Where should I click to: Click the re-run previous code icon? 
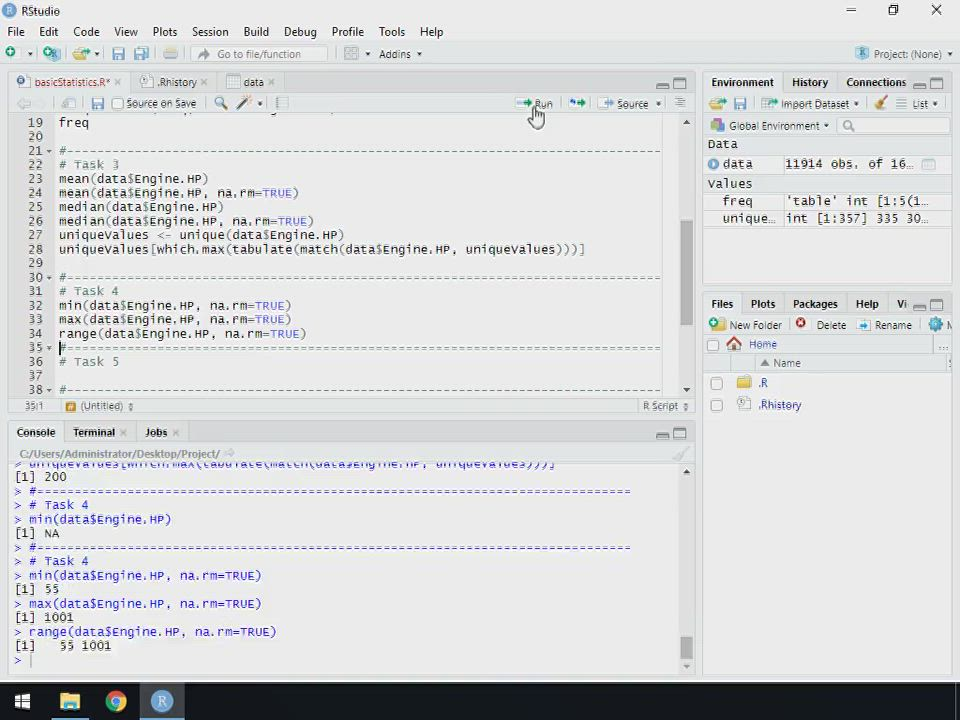point(577,103)
